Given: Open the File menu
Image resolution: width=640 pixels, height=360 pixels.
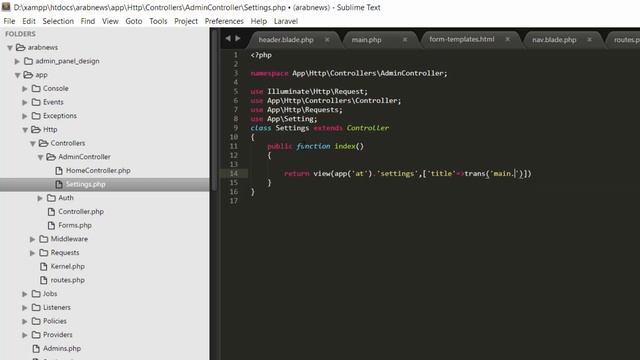Looking at the screenshot, I should point(9,21).
